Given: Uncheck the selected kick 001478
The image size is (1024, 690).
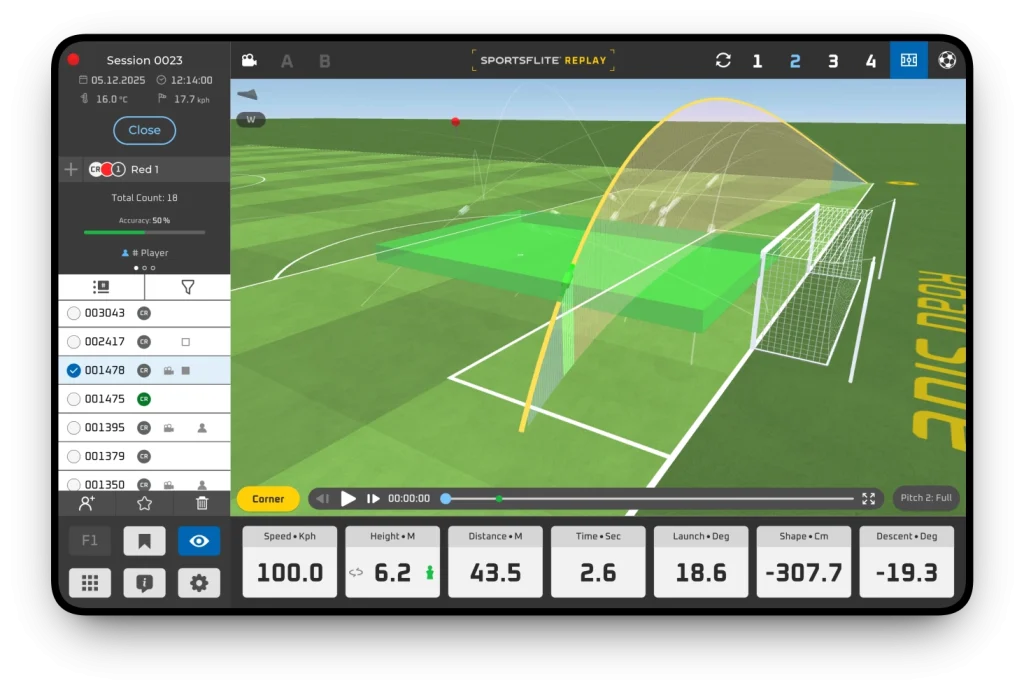Looking at the screenshot, I should (73, 370).
